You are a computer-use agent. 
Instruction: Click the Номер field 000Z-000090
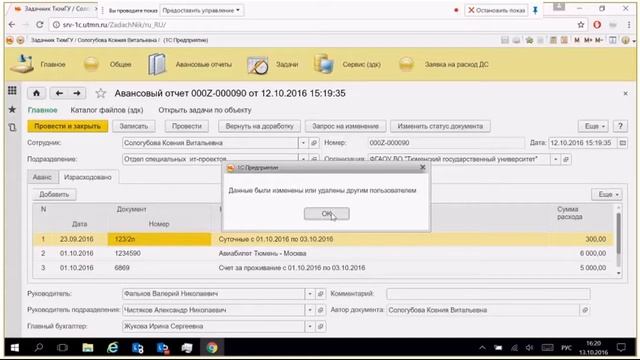[446, 143]
